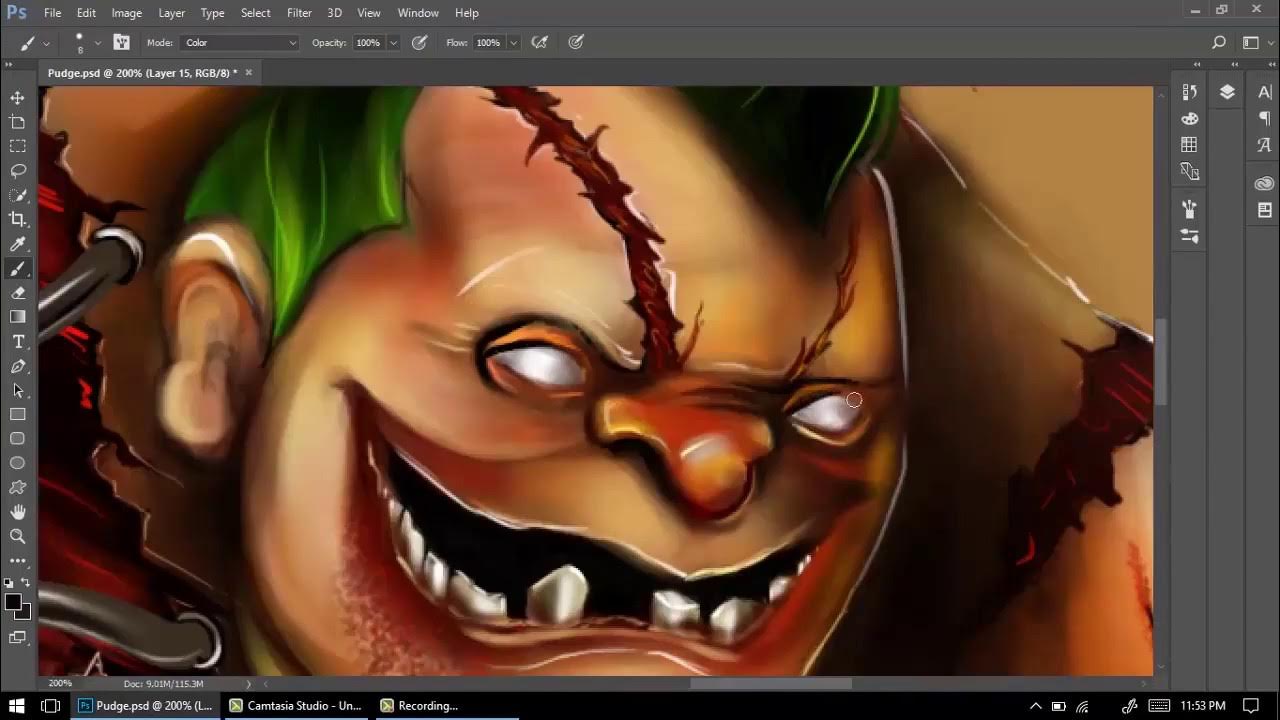Viewport: 1280px width, 720px height.
Task: Select the Pen tool
Action: (x=17, y=366)
